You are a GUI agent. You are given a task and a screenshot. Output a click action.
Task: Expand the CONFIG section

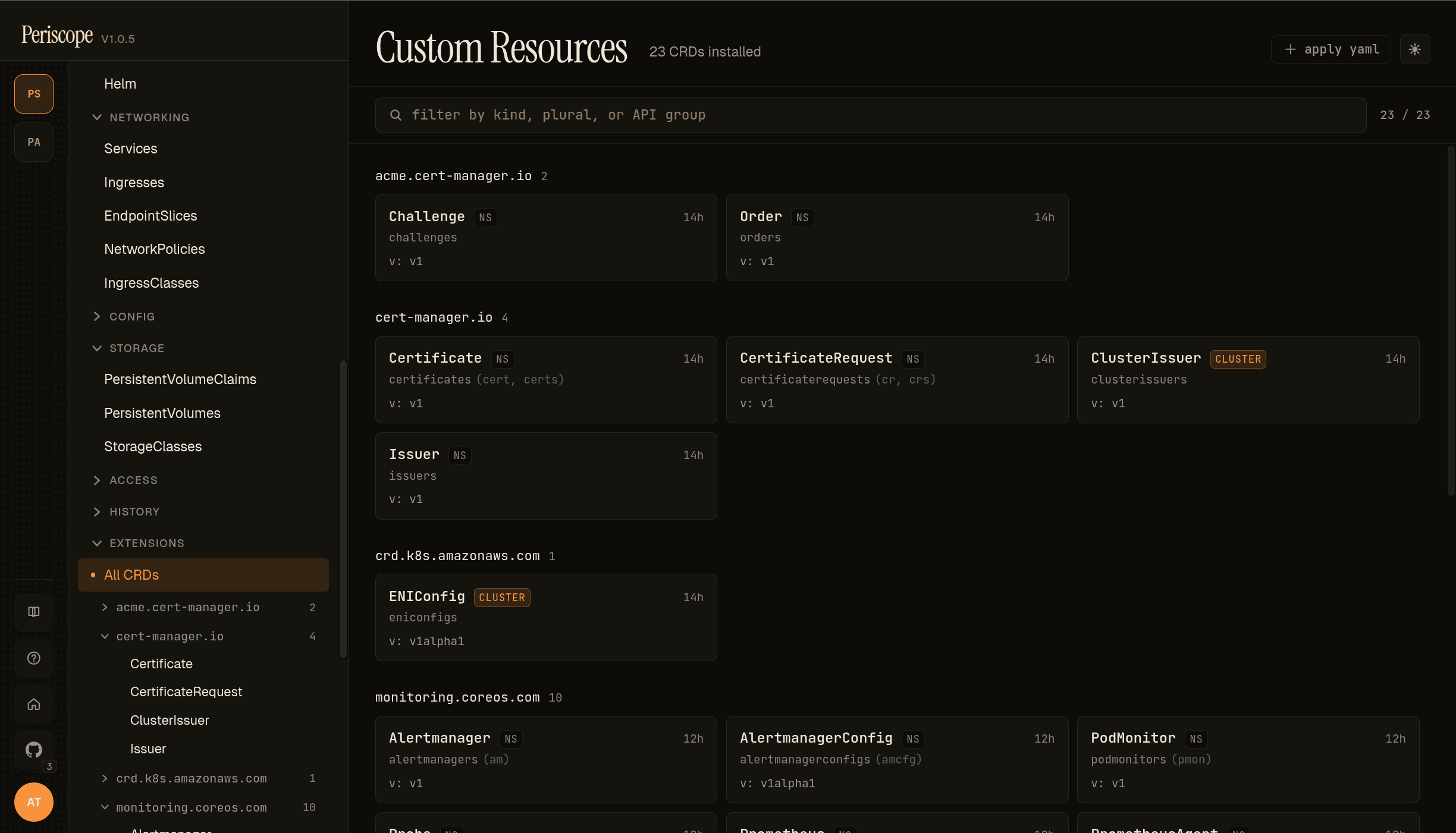(x=124, y=317)
